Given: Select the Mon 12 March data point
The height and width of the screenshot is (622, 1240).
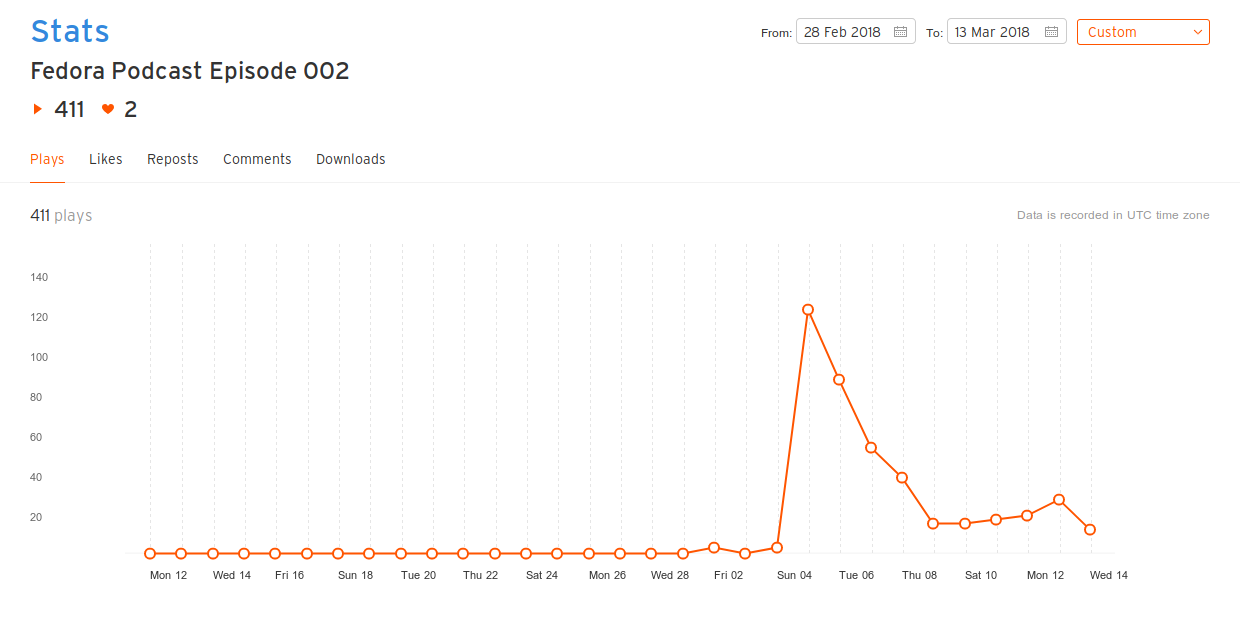Looking at the screenshot, I should [x=1059, y=500].
